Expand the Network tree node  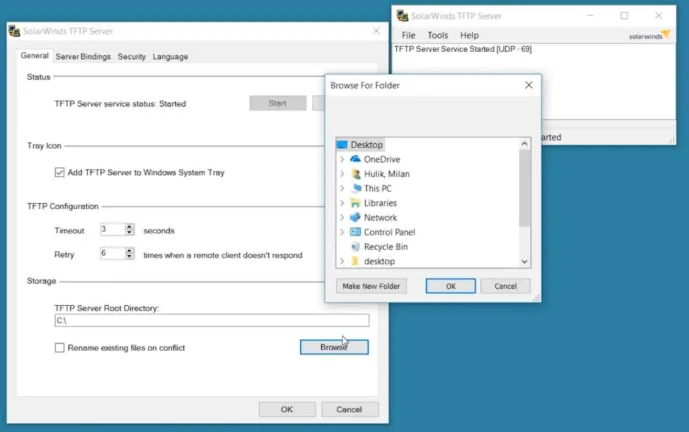point(342,217)
